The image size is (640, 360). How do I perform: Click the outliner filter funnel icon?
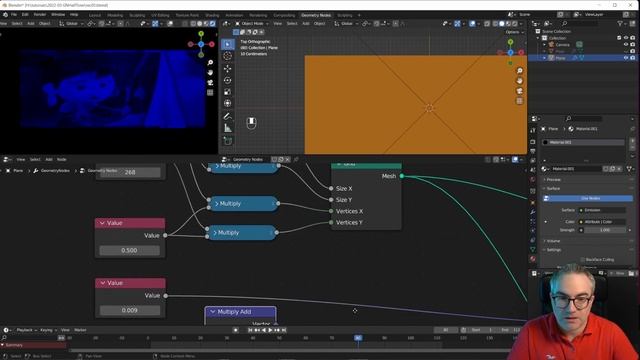[620, 24]
